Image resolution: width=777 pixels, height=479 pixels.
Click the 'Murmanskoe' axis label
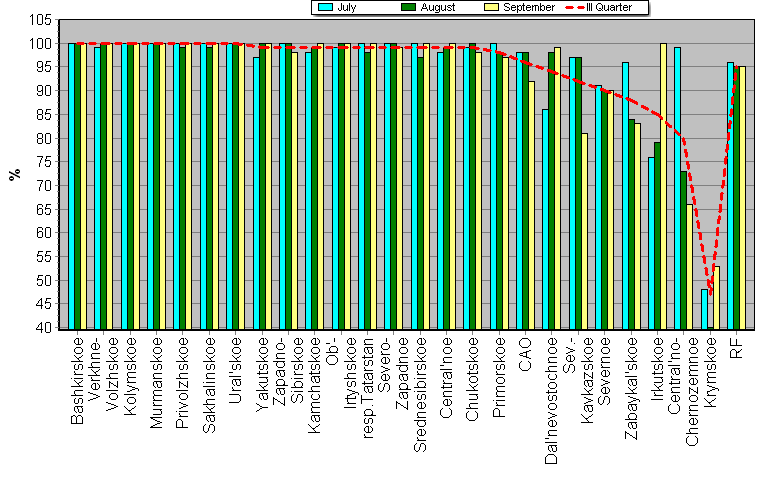[x=156, y=382]
